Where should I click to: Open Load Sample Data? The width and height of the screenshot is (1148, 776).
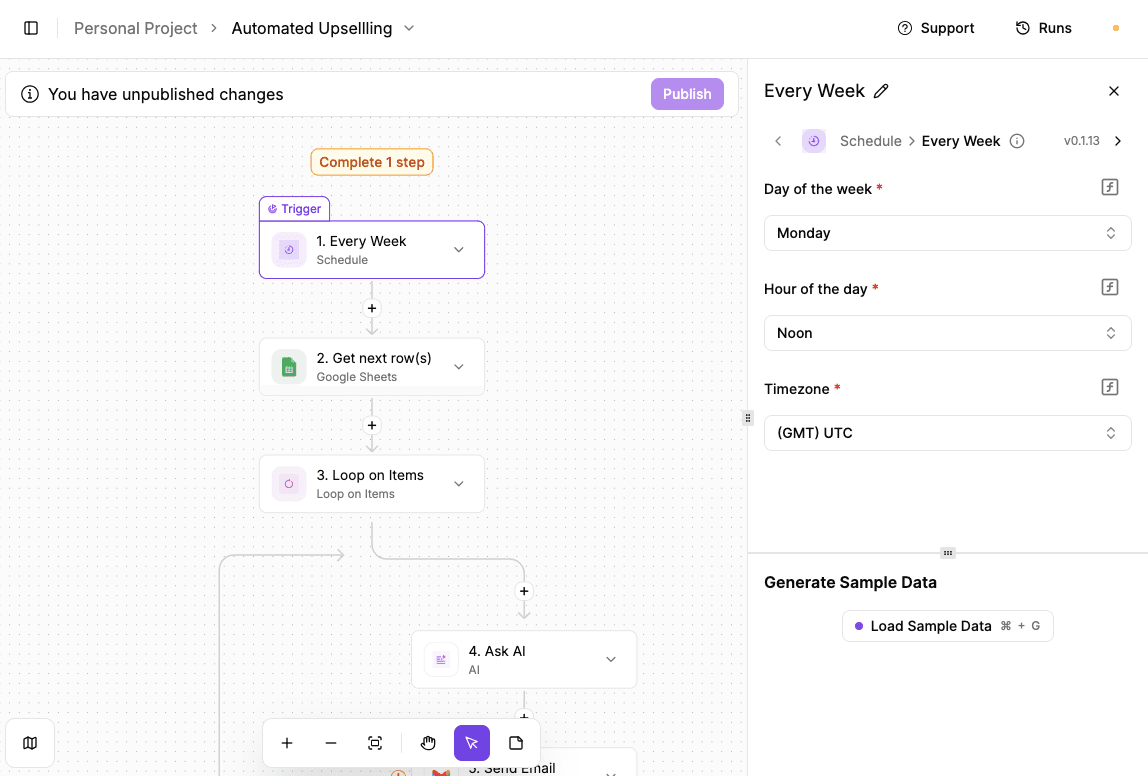coord(947,625)
